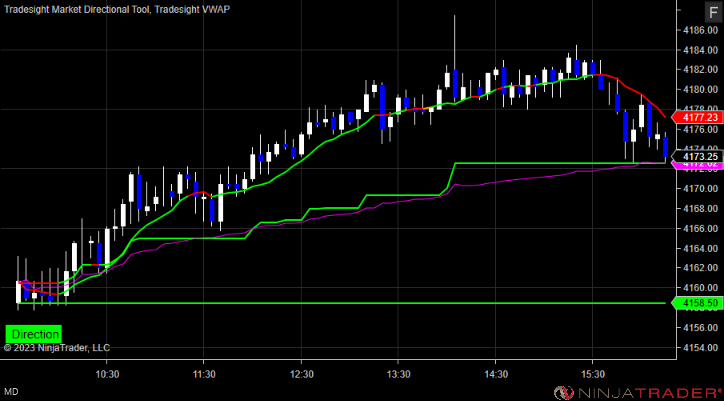Click the 4180.00 price axis label
Image resolution: width=724 pixels, height=401 pixels.
click(x=700, y=90)
